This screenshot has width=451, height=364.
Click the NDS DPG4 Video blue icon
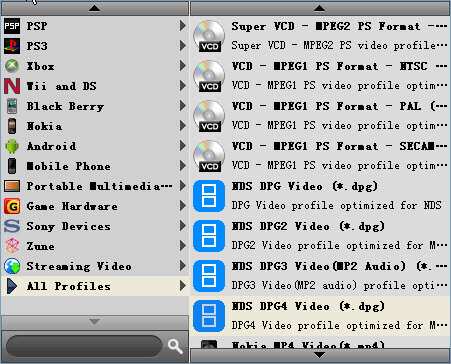(x=209, y=316)
